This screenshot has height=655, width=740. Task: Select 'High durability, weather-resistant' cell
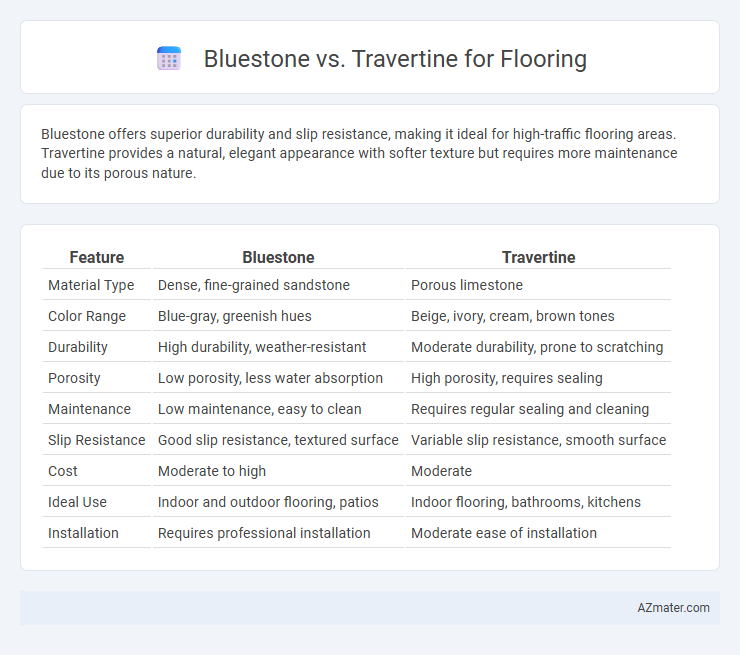[x=262, y=347]
